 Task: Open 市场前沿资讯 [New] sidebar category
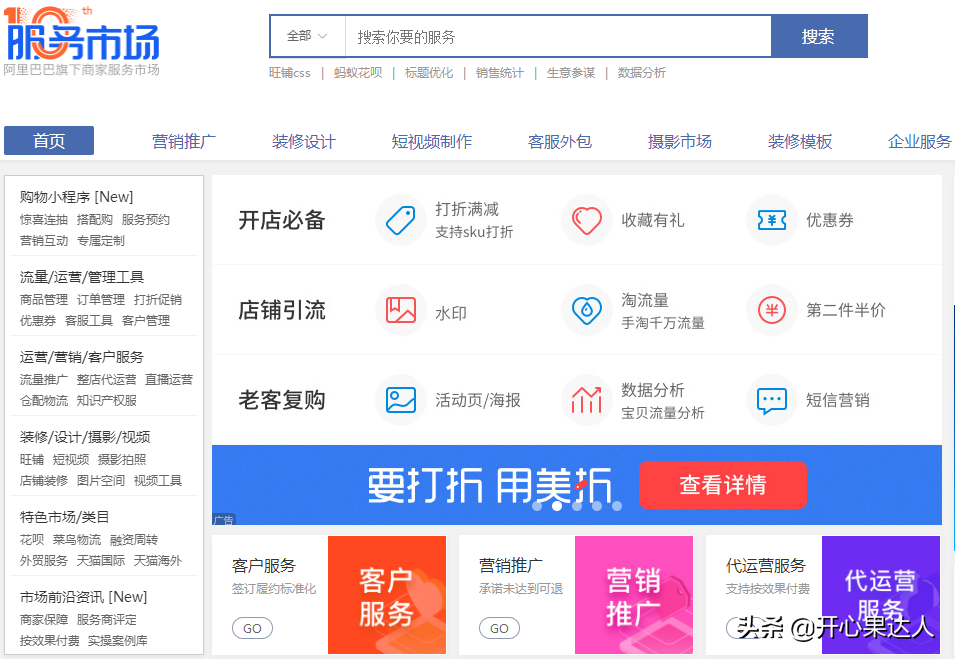(x=83, y=597)
